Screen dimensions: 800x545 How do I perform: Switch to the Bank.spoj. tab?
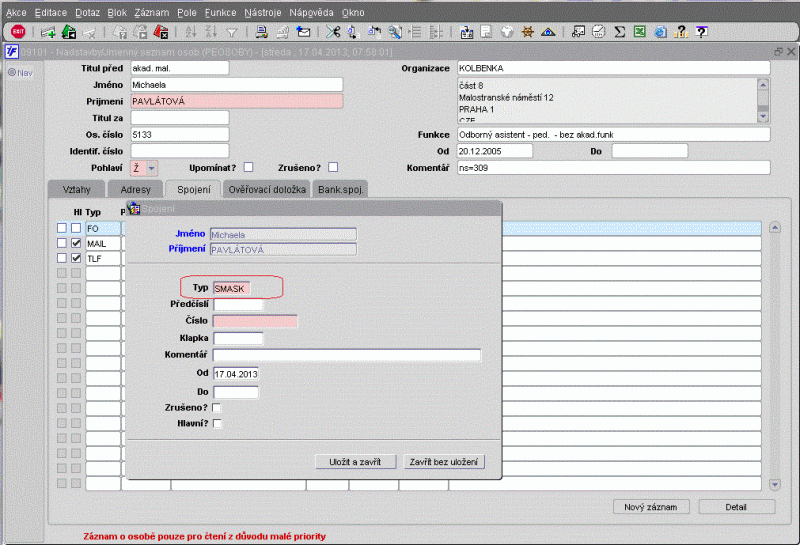tap(340, 189)
